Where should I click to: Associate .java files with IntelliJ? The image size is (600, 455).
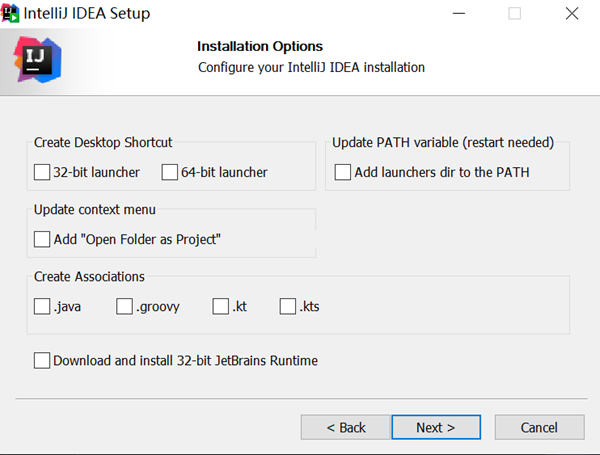[x=42, y=306]
